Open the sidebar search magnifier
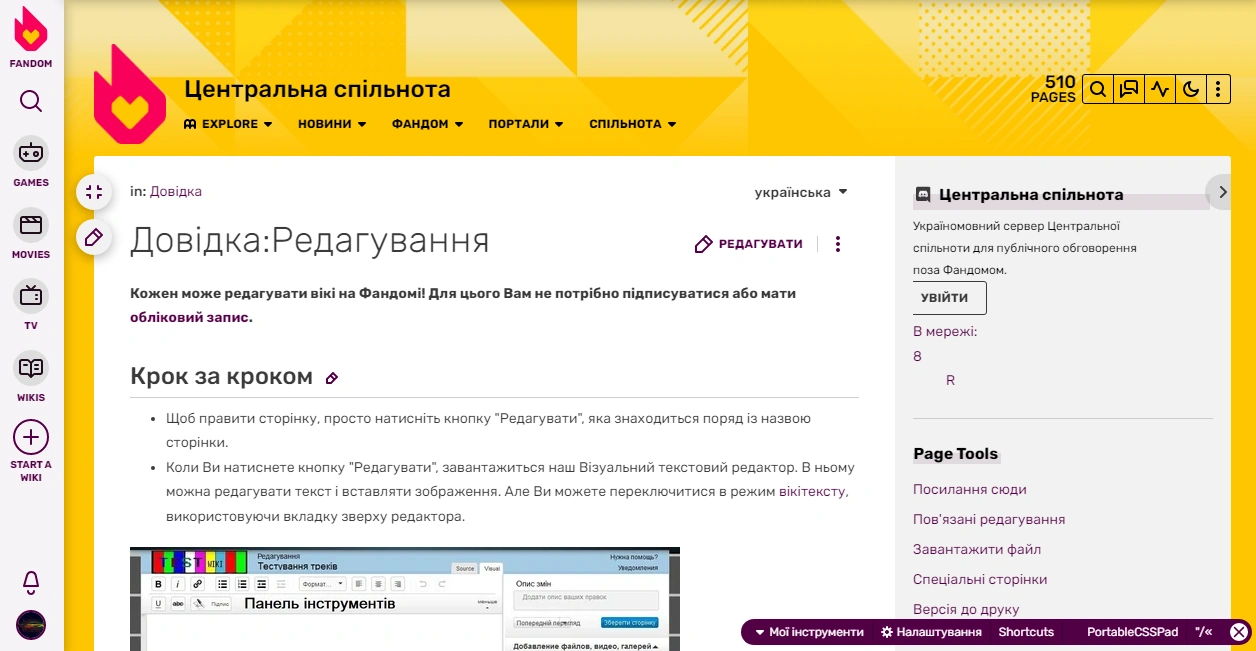The image size is (1256, 651). pos(31,101)
